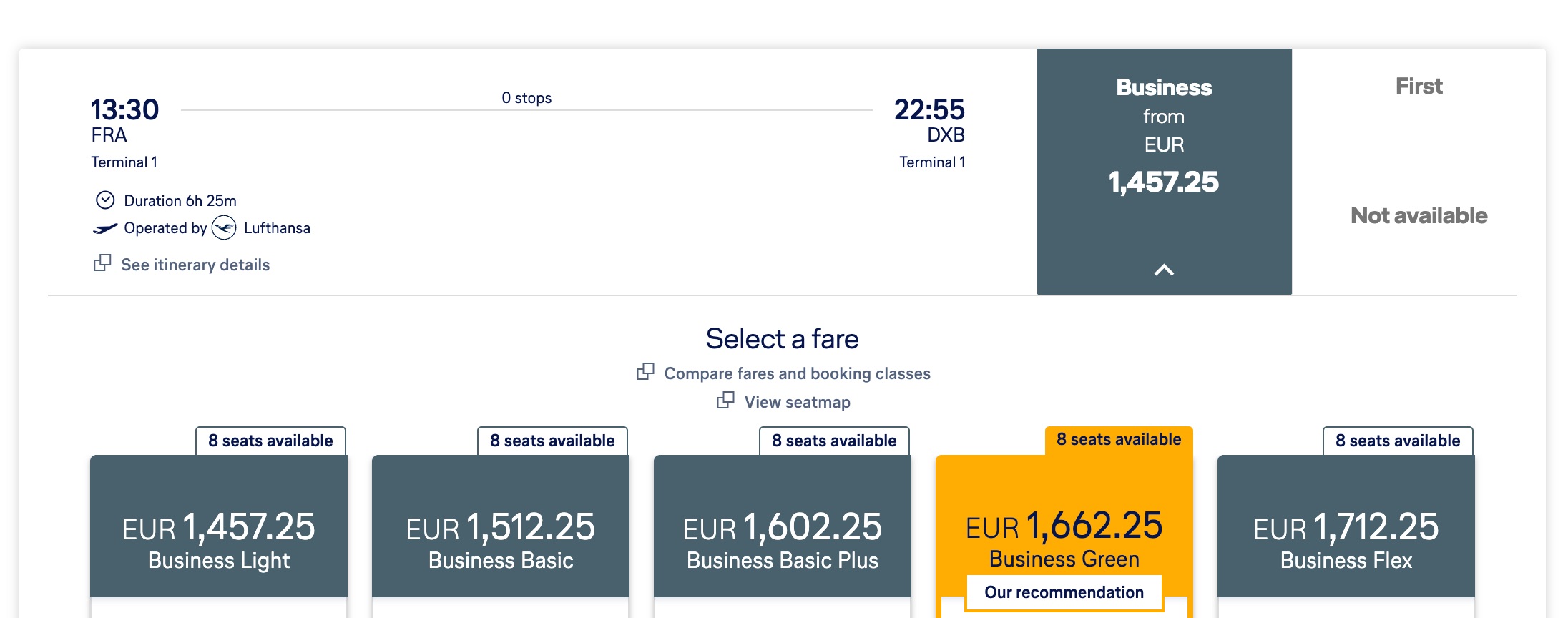The width and height of the screenshot is (1568, 618).
Task: Open Compare fares and booking classes
Action: (796, 373)
